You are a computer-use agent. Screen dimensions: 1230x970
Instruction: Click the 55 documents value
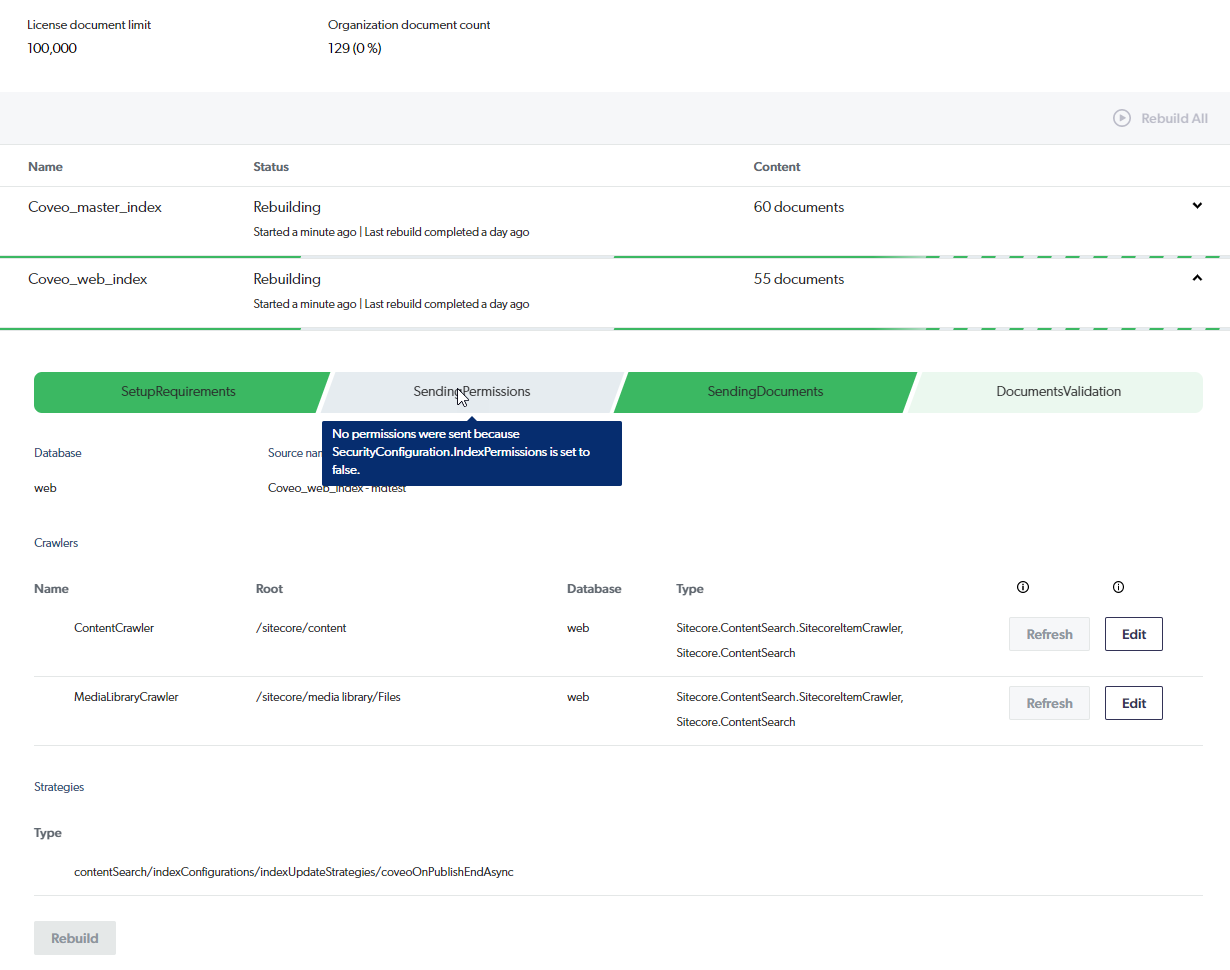(799, 279)
